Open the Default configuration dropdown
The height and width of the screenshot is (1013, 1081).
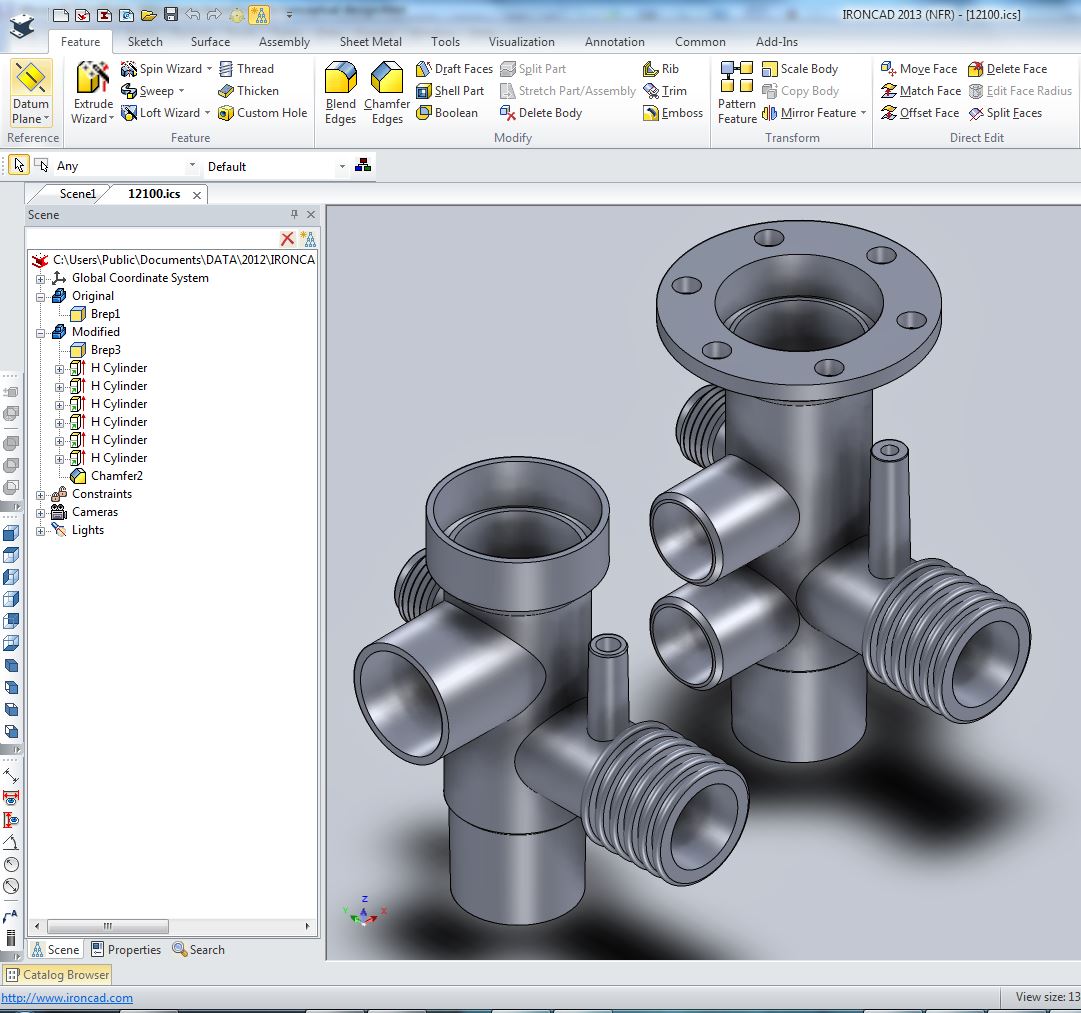[342, 166]
